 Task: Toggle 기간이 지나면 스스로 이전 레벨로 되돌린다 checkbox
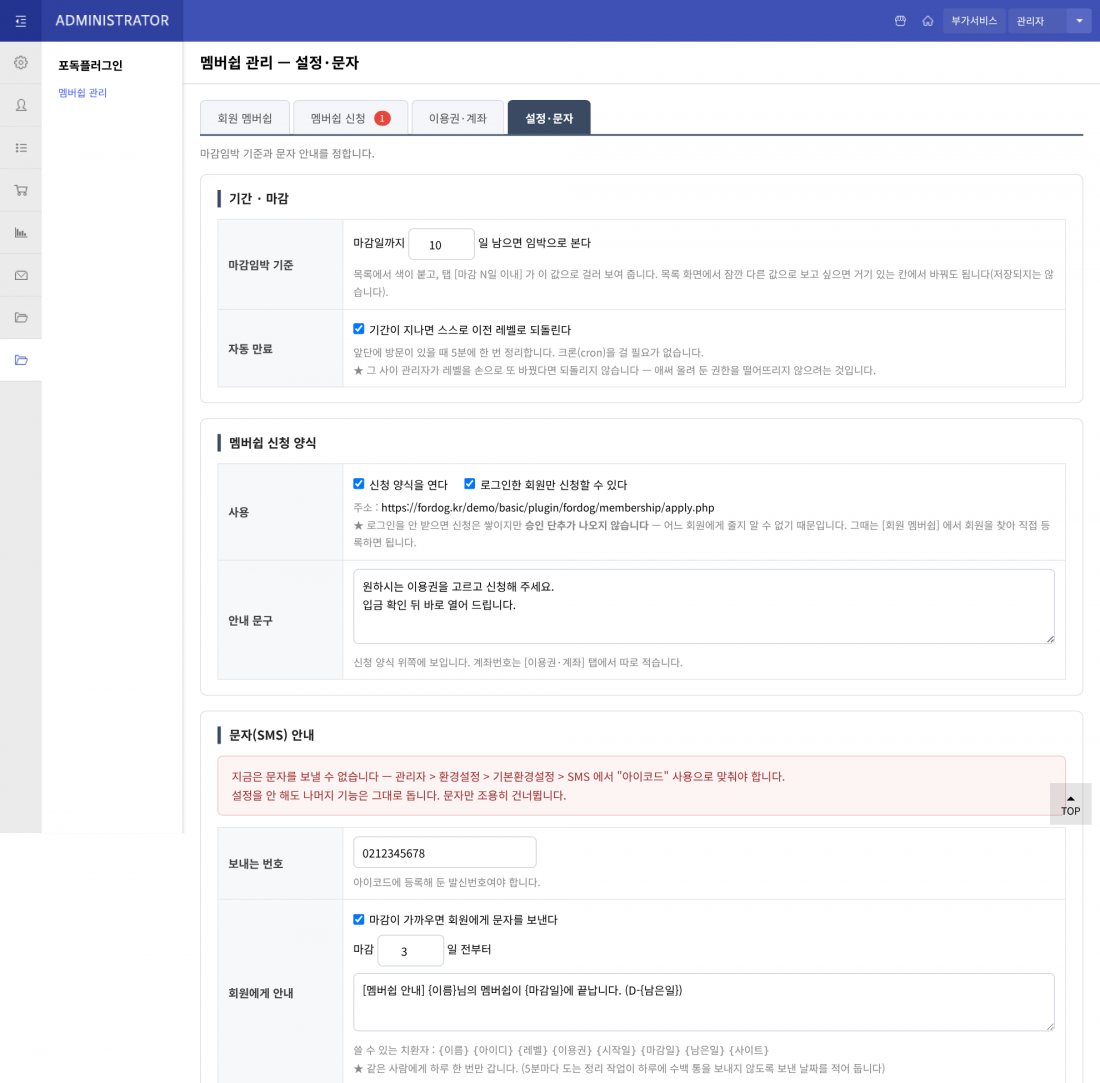[x=358, y=329]
